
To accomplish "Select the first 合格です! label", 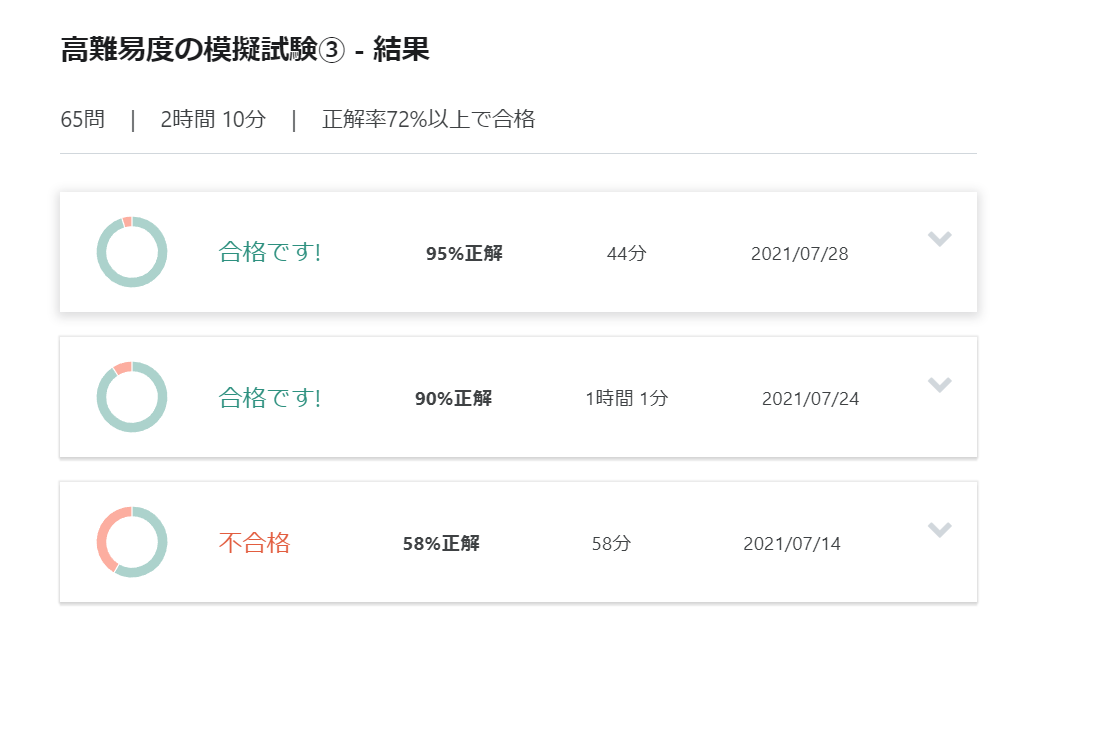I will click(x=269, y=252).
